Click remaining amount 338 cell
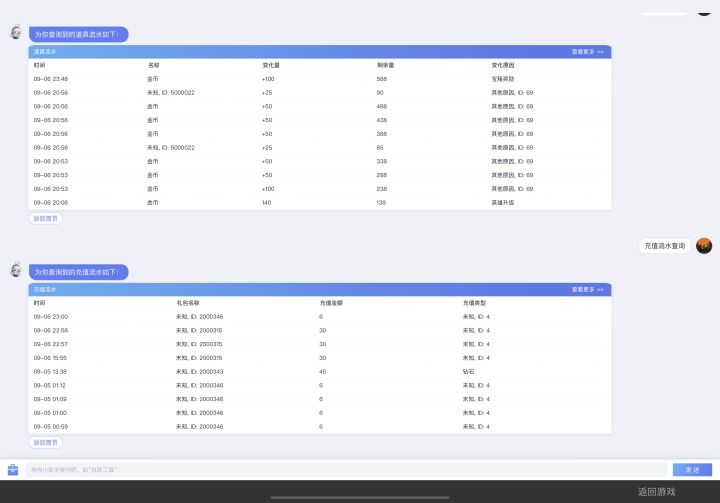This screenshot has width=720, height=503. point(382,162)
